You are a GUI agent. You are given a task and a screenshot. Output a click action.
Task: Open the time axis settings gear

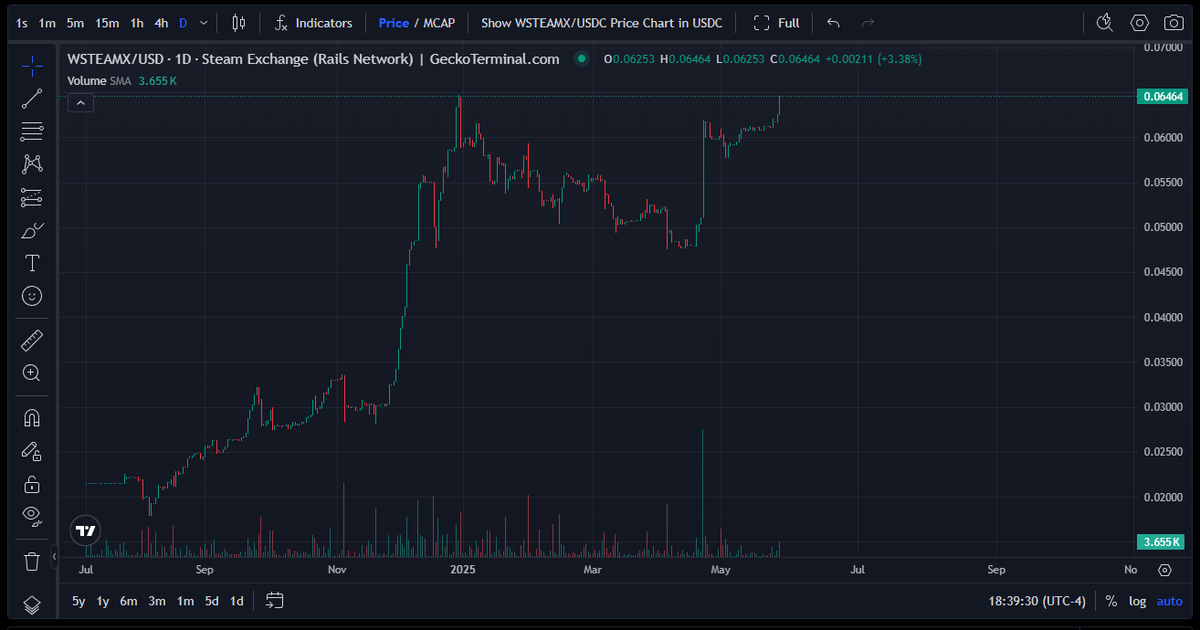(1165, 570)
